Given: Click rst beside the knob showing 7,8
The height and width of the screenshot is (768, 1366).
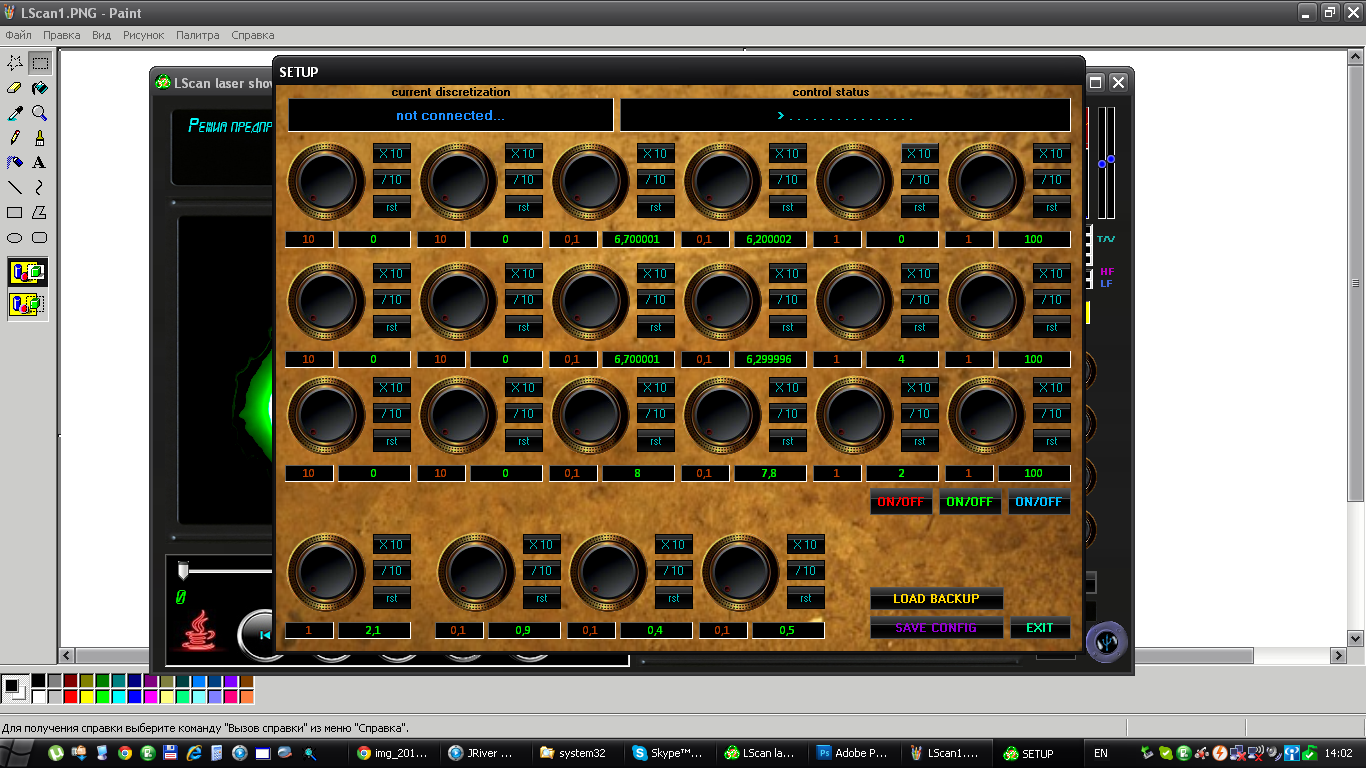Looking at the screenshot, I should [x=788, y=442].
